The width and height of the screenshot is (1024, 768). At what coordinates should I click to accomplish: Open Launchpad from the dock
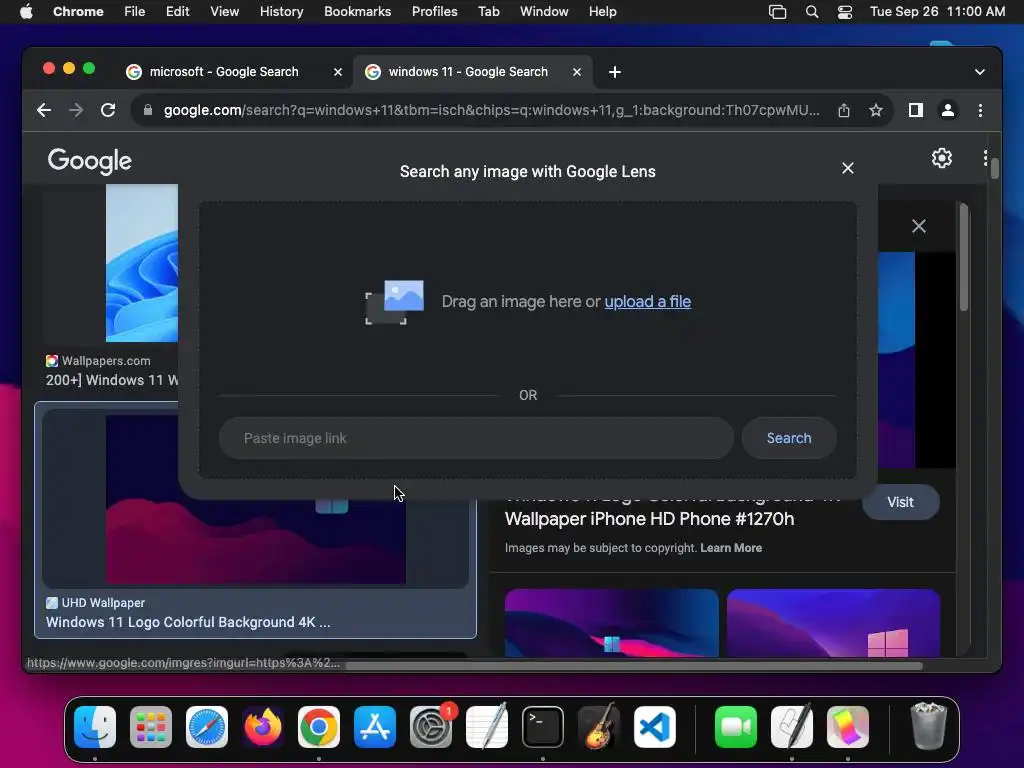point(151,727)
